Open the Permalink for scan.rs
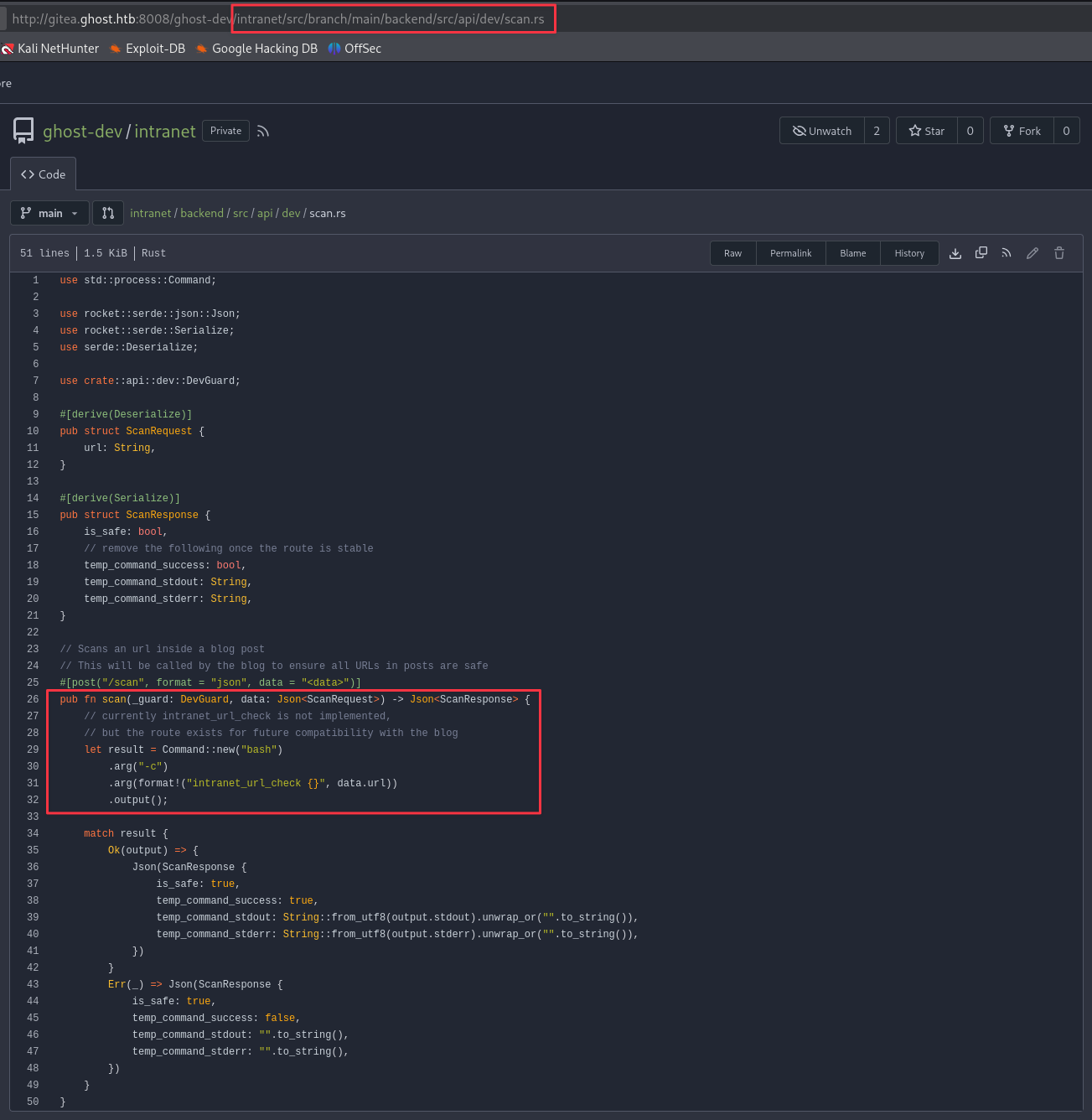The height and width of the screenshot is (1120, 1092). tap(791, 253)
